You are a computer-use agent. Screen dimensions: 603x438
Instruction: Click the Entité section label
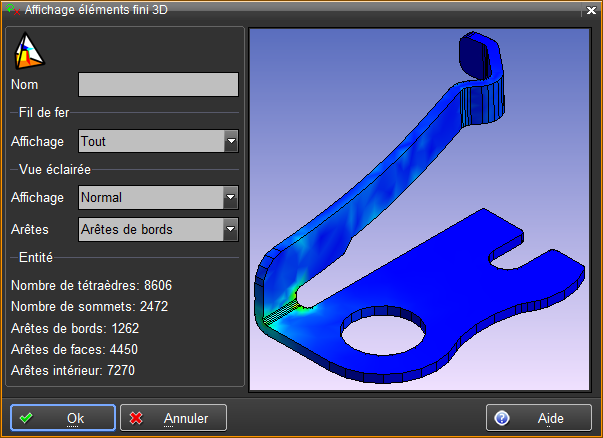coord(36,257)
